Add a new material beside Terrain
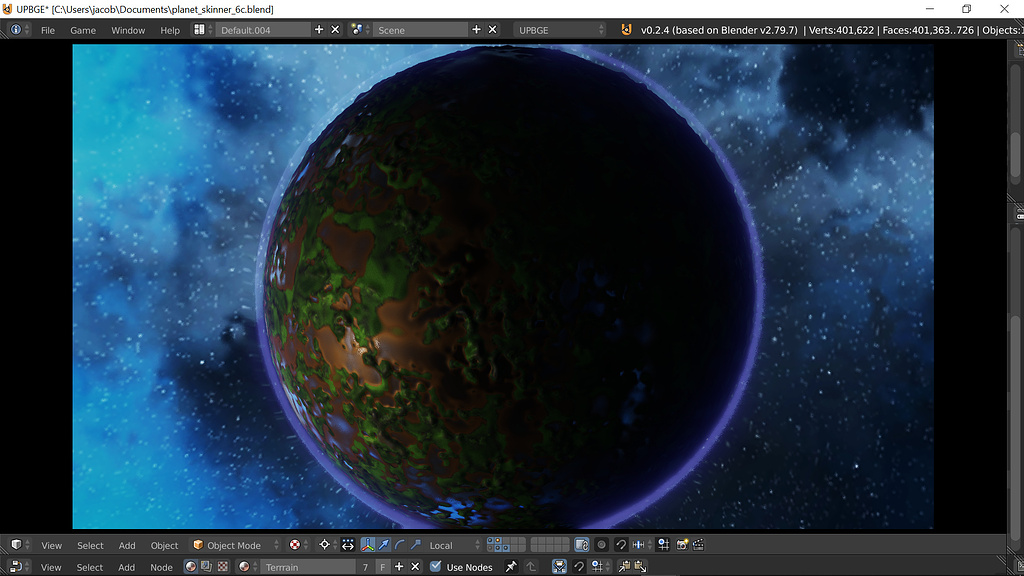1024x576 pixels. click(399, 567)
